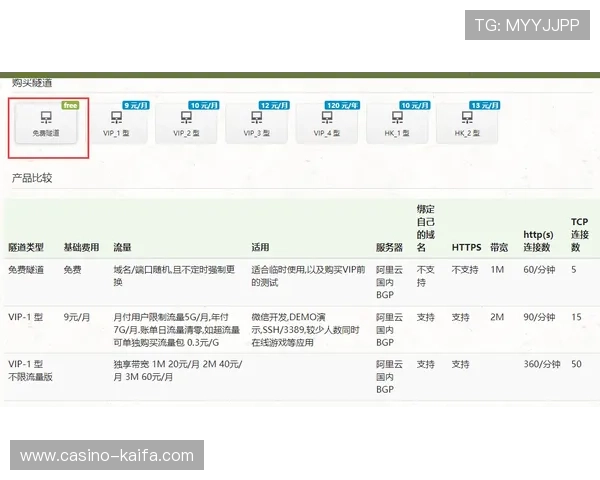Image resolution: width=600 pixels, height=480 pixels.
Task: Click the network icon on VIP_4 card
Action: click(327, 117)
